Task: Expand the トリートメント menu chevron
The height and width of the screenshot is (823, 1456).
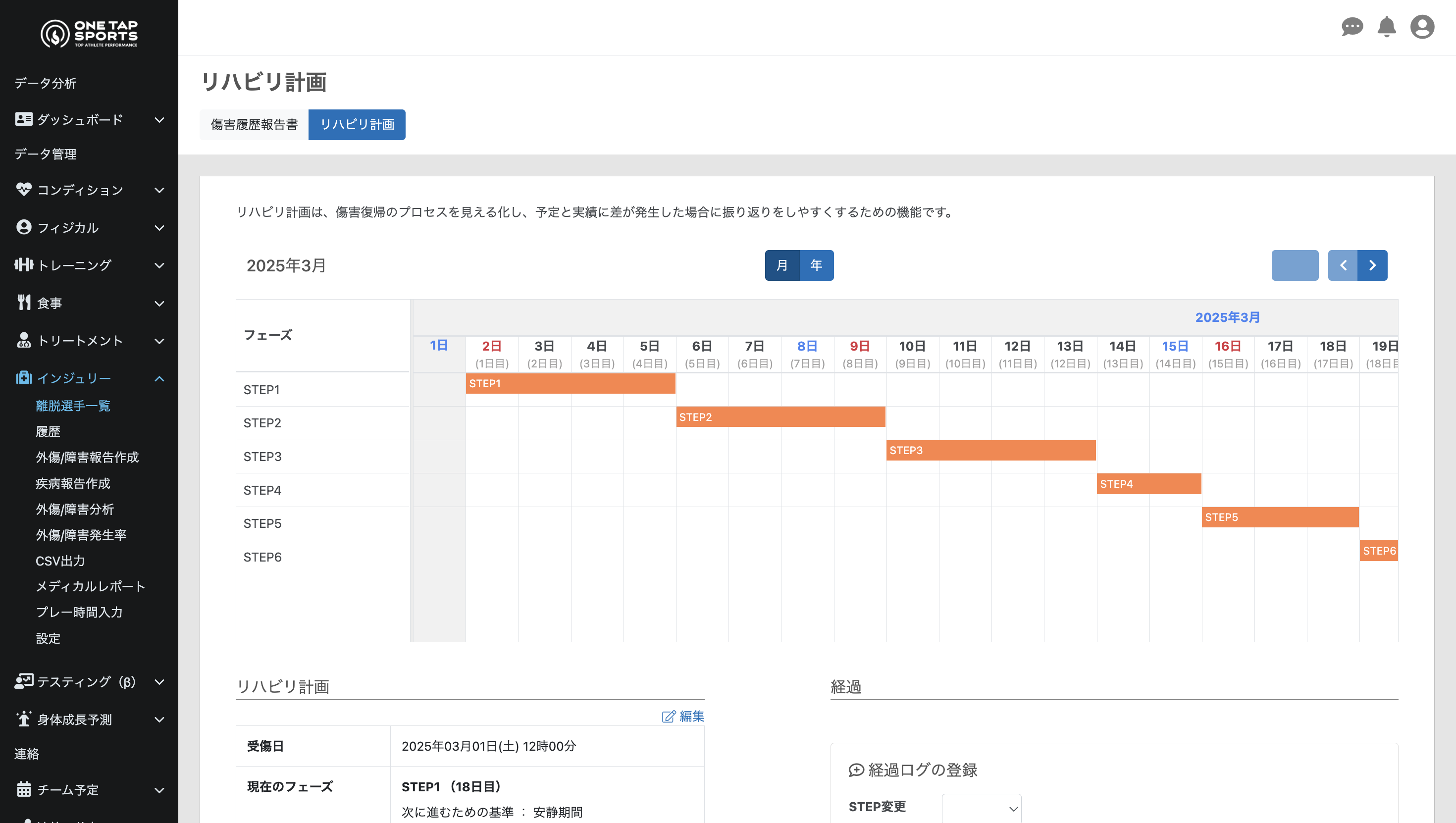Action: click(159, 341)
